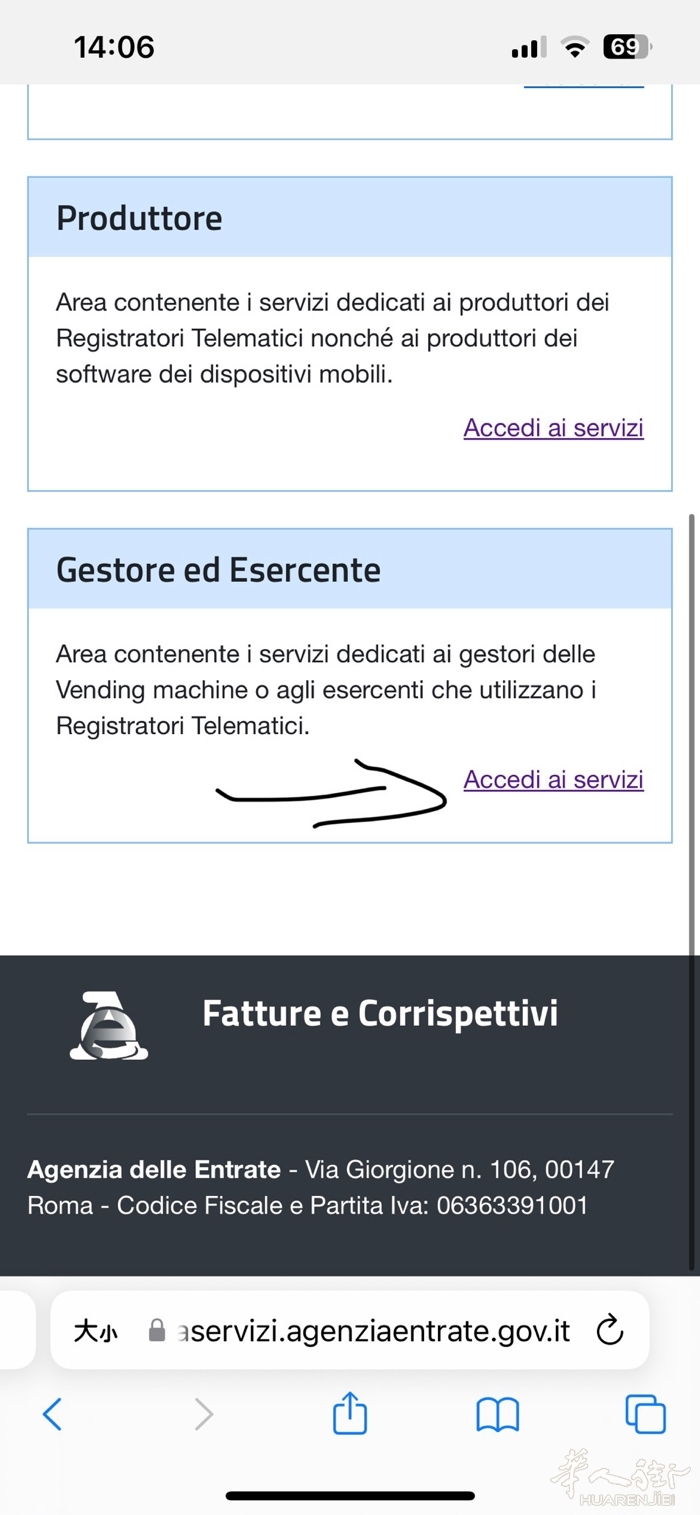Open the Safari share sheet

(350, 1414)
